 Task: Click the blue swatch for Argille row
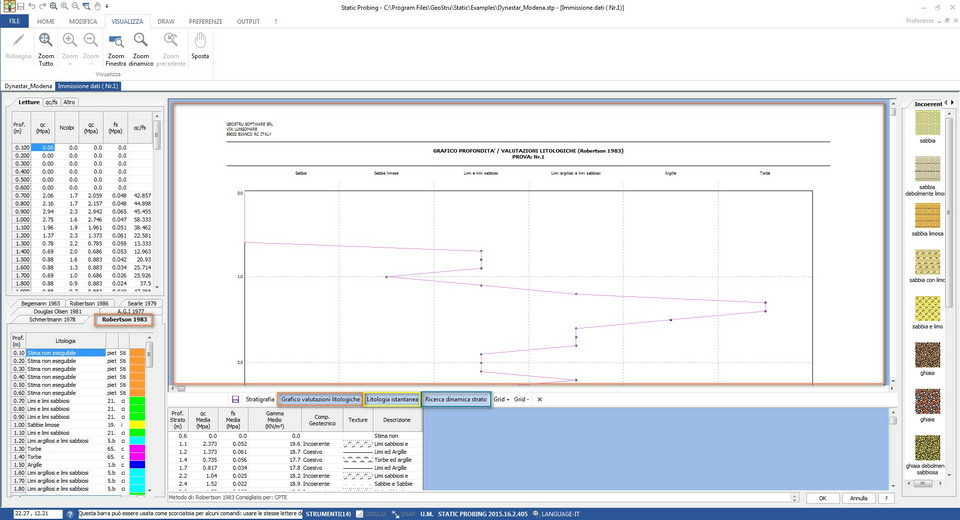[137, 465]
